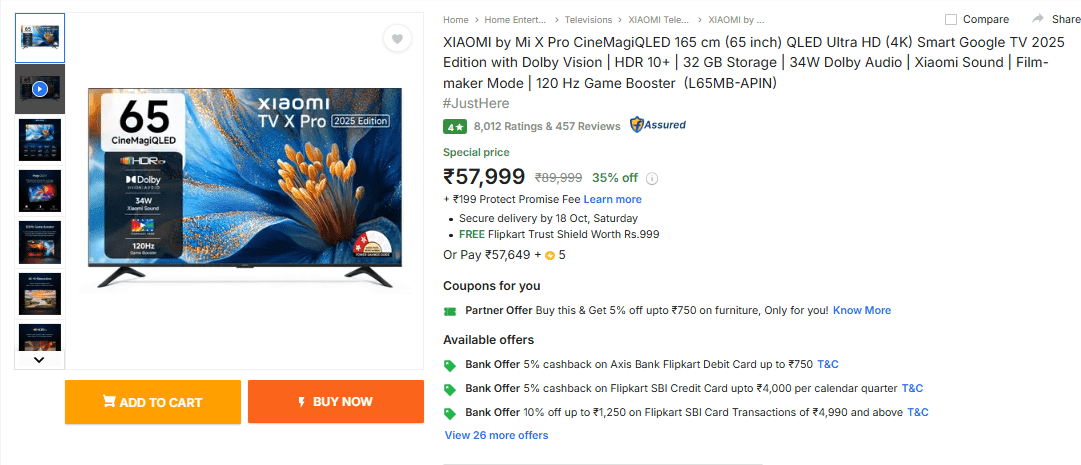Click the wishlist heart icon
The height and width of the screenshot is (465, 1081).
(x=397, y=39)
